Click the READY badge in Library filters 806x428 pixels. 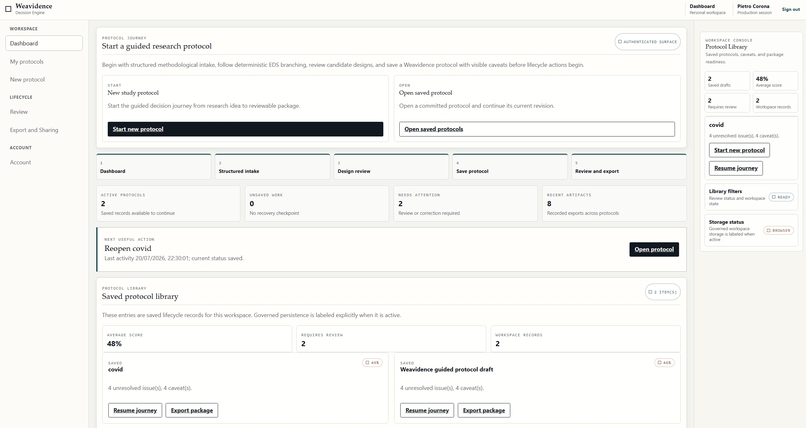[781, 197]
